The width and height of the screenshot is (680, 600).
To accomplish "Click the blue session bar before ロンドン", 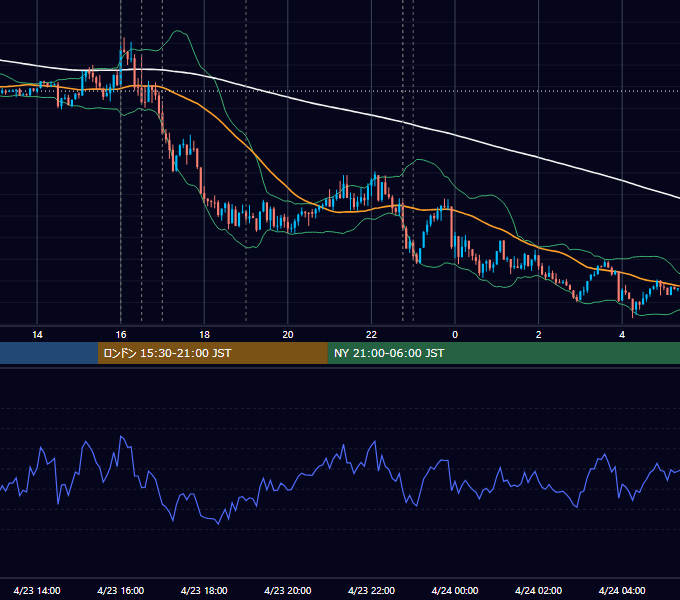I will [x=49, y=353].
